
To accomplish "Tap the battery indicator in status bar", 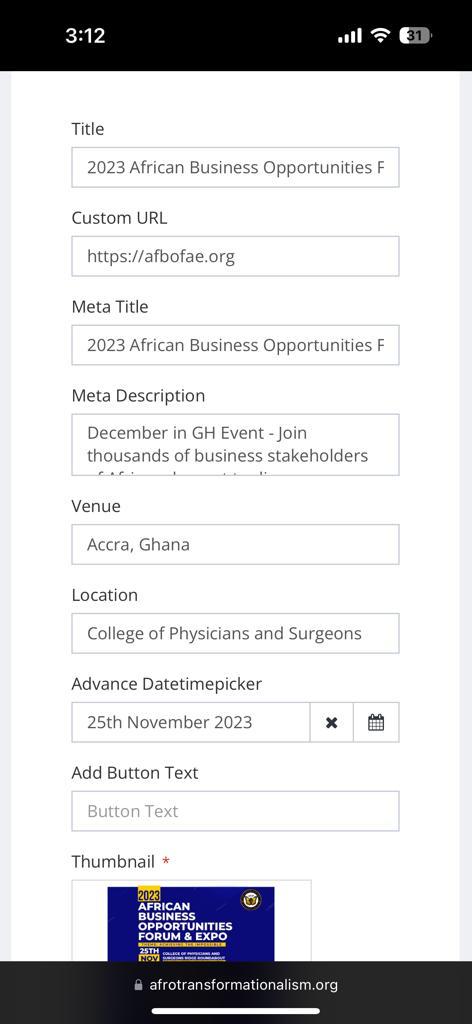I will [x=415, y=35].
